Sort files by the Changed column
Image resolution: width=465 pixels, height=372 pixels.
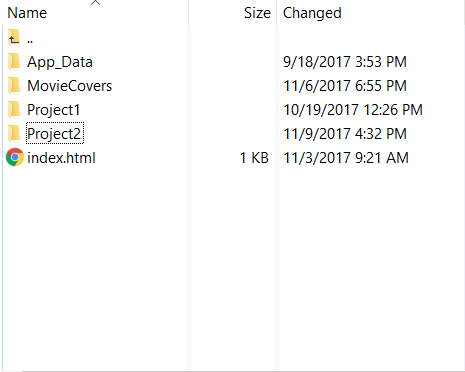point(312,14)
